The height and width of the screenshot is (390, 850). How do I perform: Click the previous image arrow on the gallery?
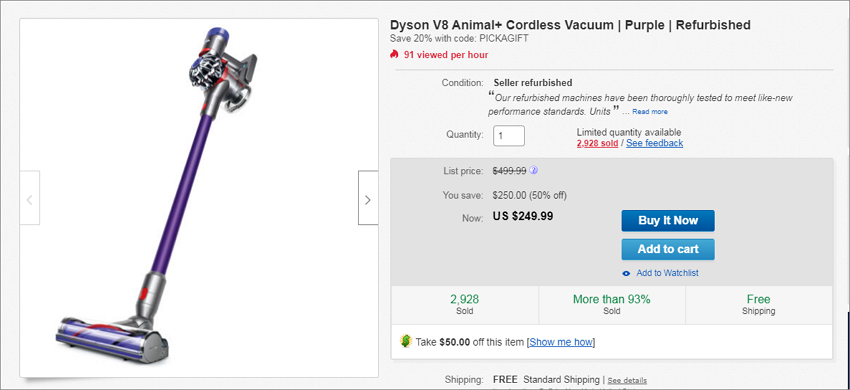[x=30, y=197]
